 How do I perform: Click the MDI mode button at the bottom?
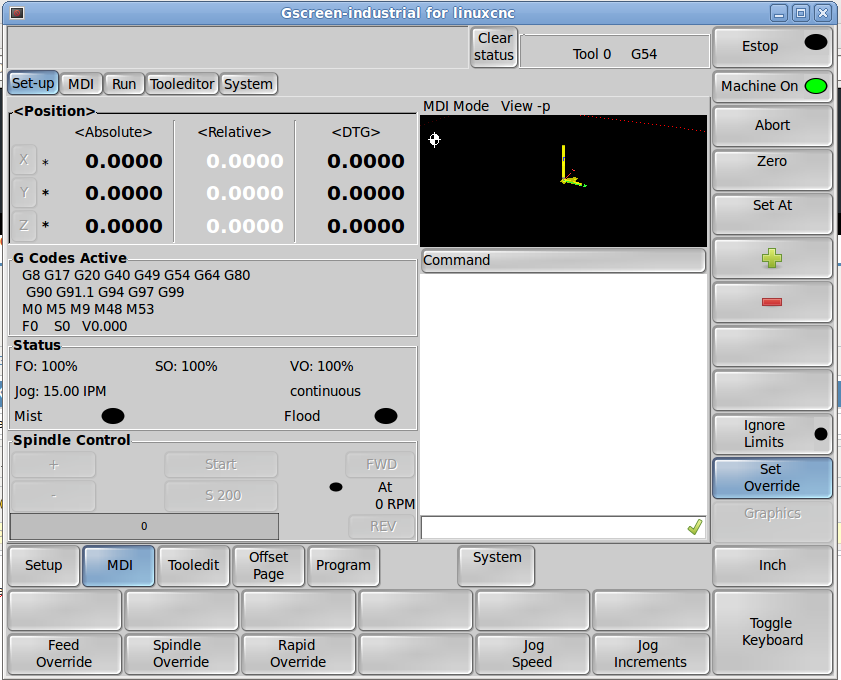click(119, 565)
